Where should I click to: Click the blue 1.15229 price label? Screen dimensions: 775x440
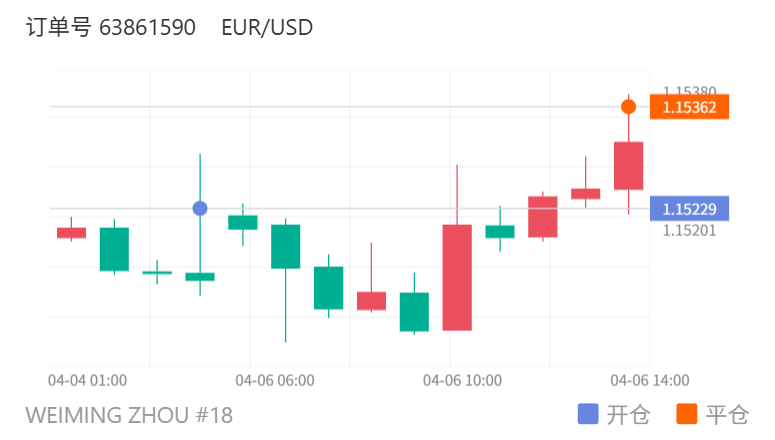[x=689, y=208]
